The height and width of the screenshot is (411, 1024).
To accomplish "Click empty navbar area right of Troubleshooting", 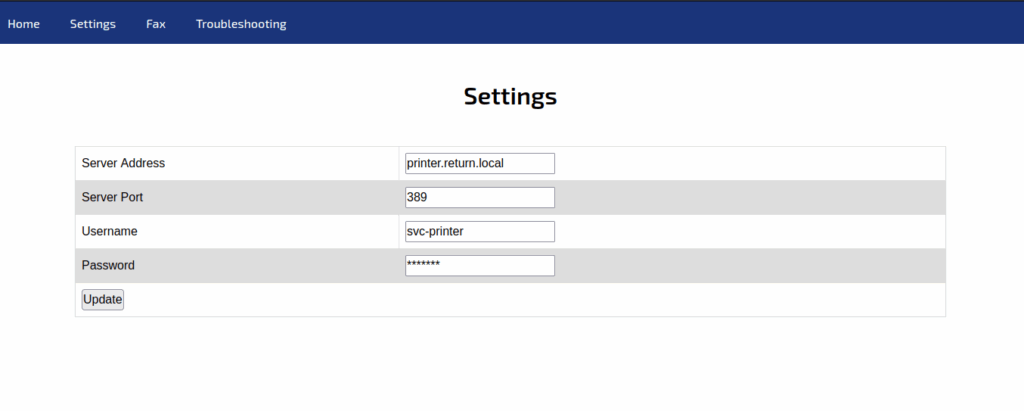I will 650,24.
